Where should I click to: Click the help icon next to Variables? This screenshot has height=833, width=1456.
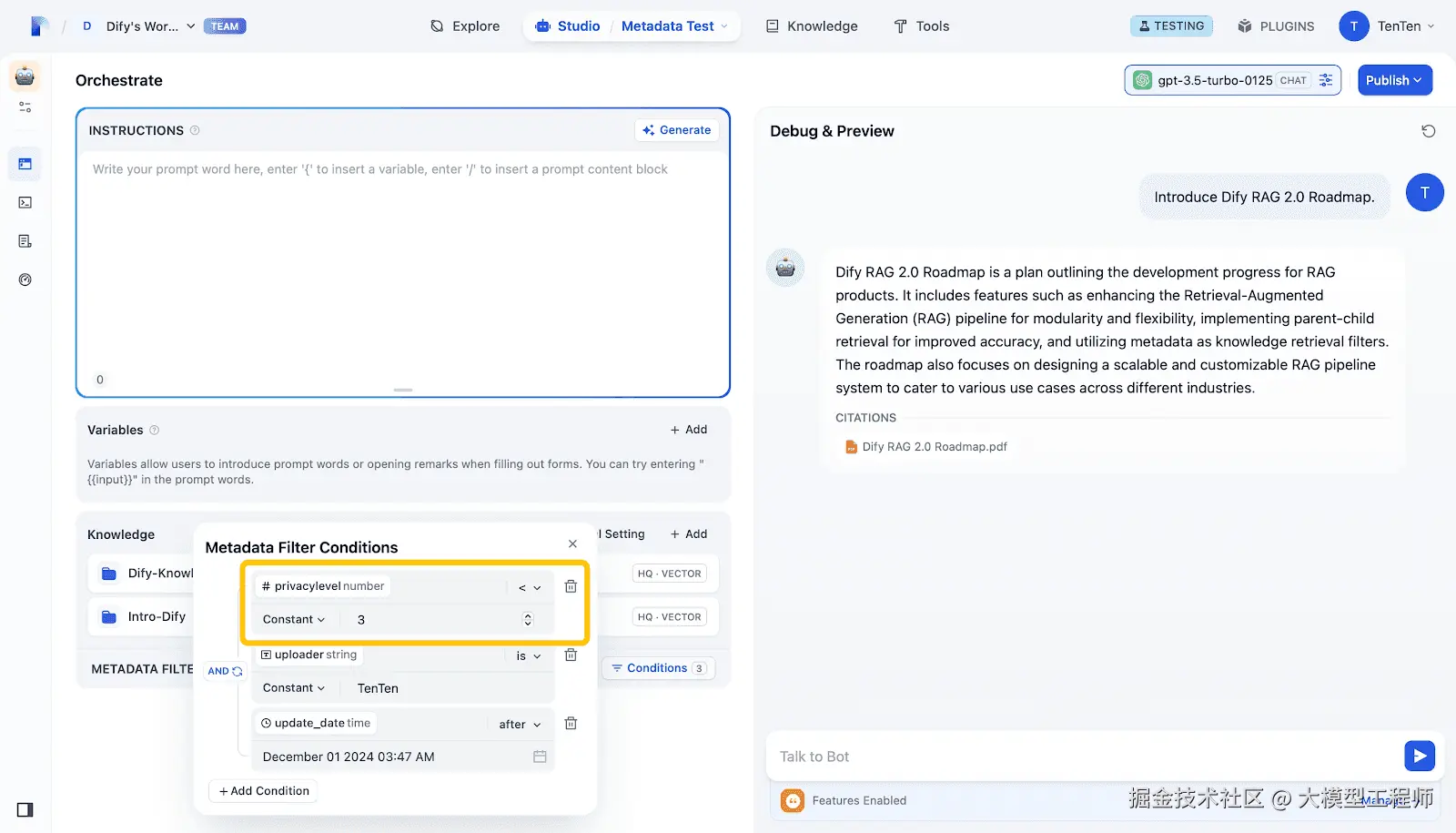154,431
